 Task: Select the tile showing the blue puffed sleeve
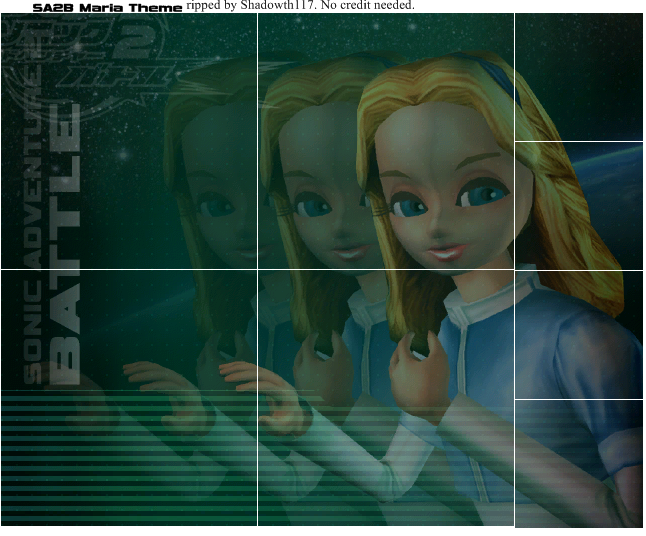pyautogui.click(x=579, y=335)
